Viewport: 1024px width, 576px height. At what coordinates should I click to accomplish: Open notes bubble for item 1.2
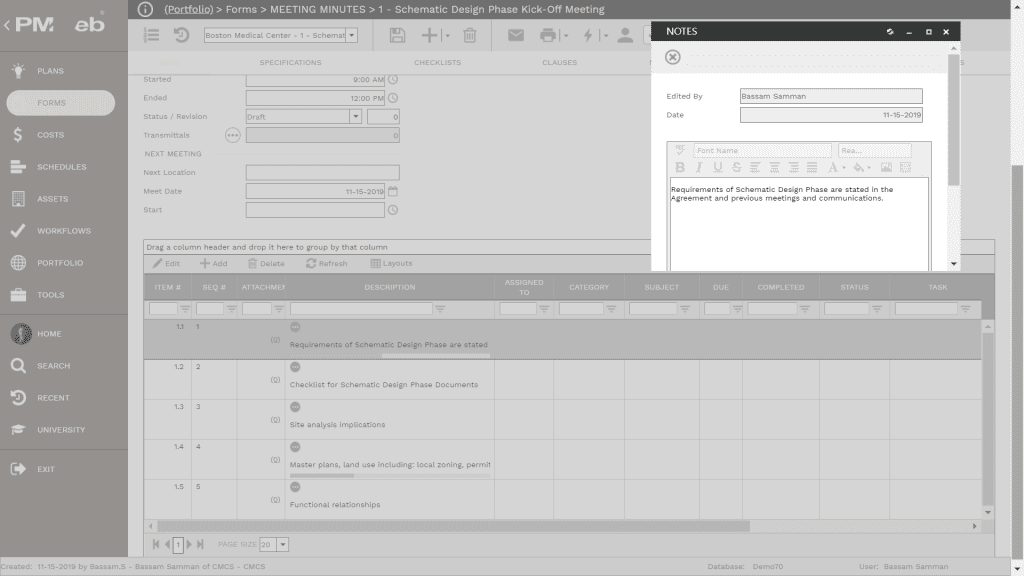pos(295,367)
